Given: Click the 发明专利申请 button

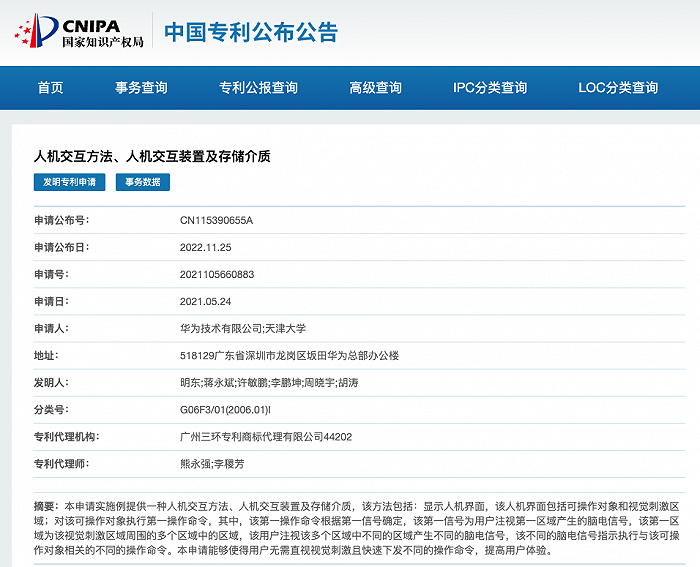Looking at the screenshot, I should (70, 182).
